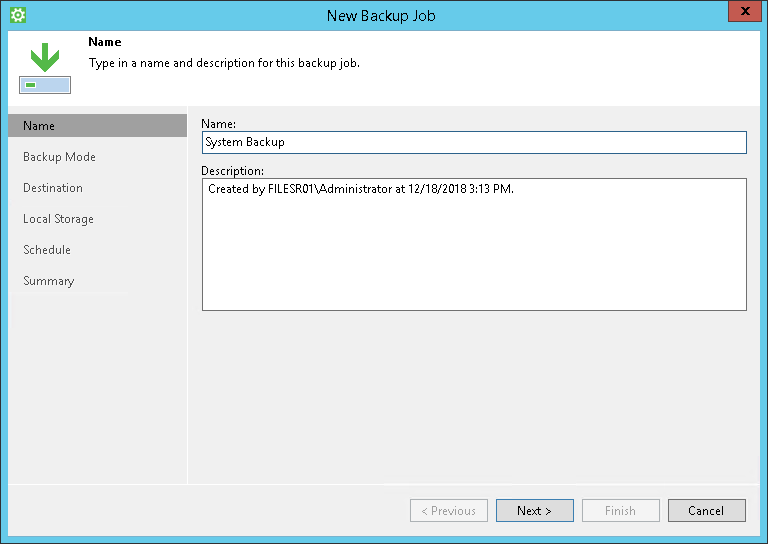The width and height of the screenshot is (768, 544).
Task: Click the 'New Backup Job' window title
Action: tap(381, 16)
